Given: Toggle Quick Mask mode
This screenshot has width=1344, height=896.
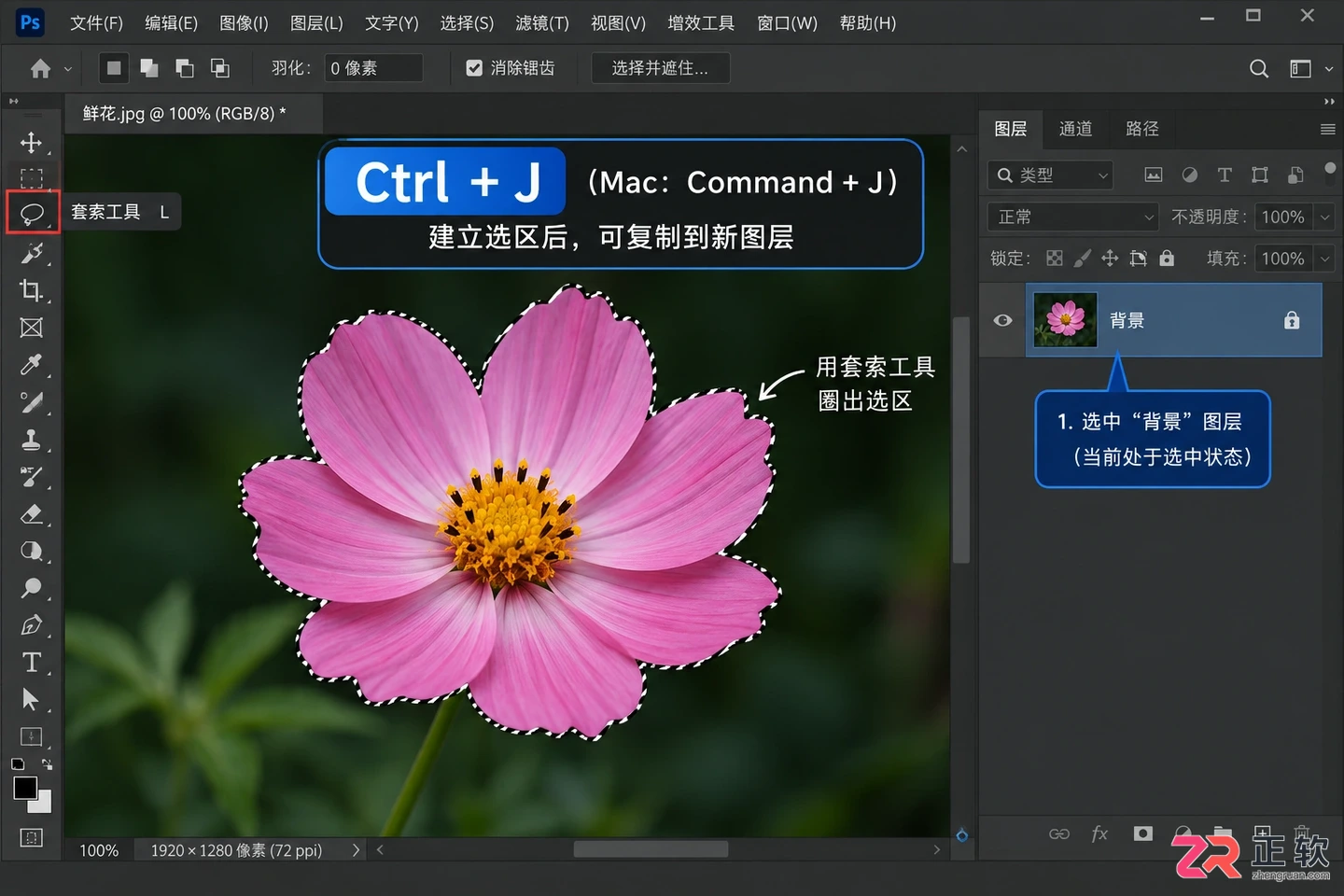Looking at the screenshot, I should coord(31,837).
